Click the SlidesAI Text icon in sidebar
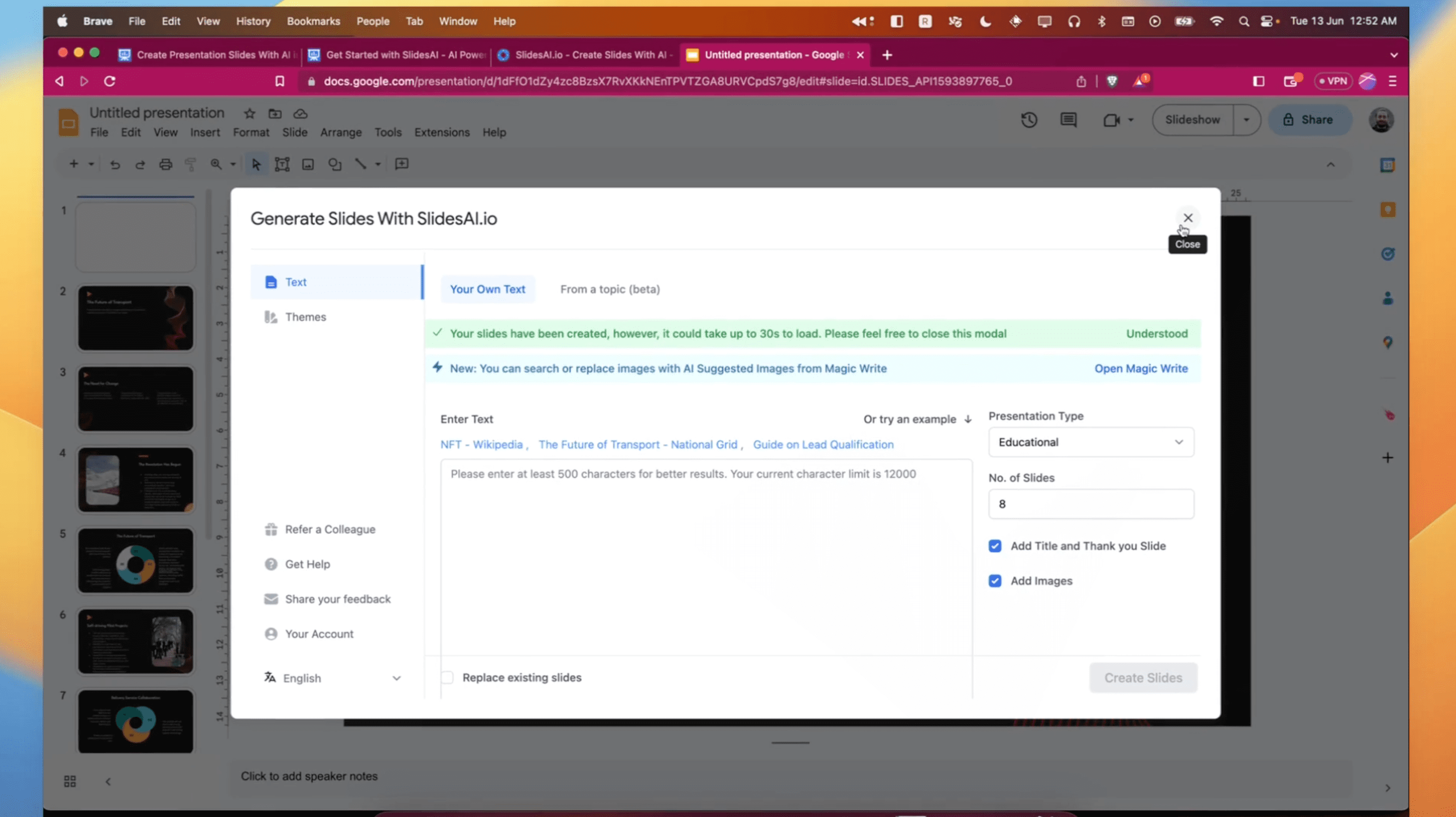Image resolution: width=1456 pixels, height=817 pixels. [x=271, y=281]
